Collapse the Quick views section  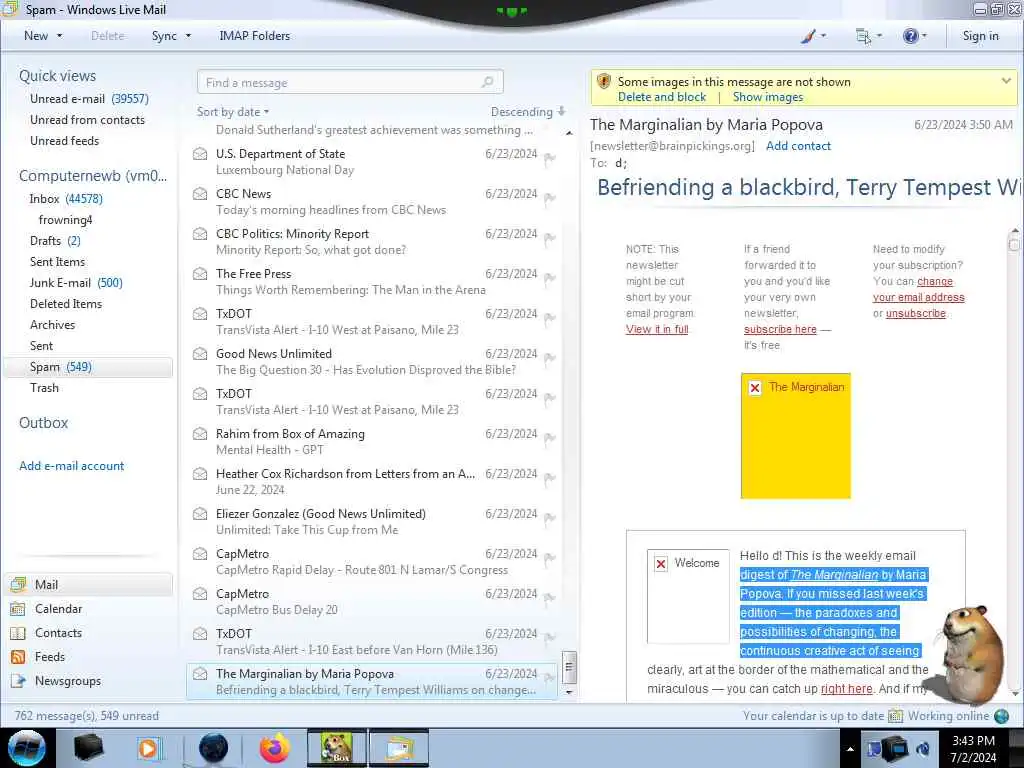point(57,76)
